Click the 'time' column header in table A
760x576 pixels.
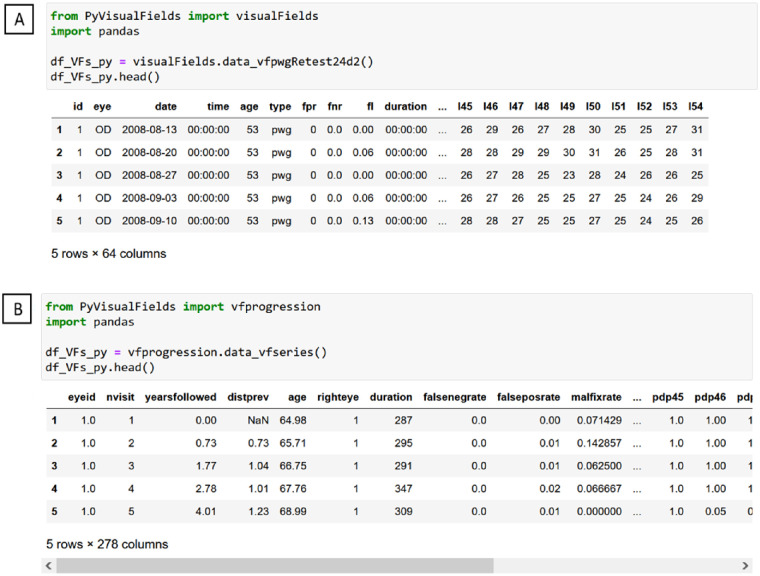218,107
